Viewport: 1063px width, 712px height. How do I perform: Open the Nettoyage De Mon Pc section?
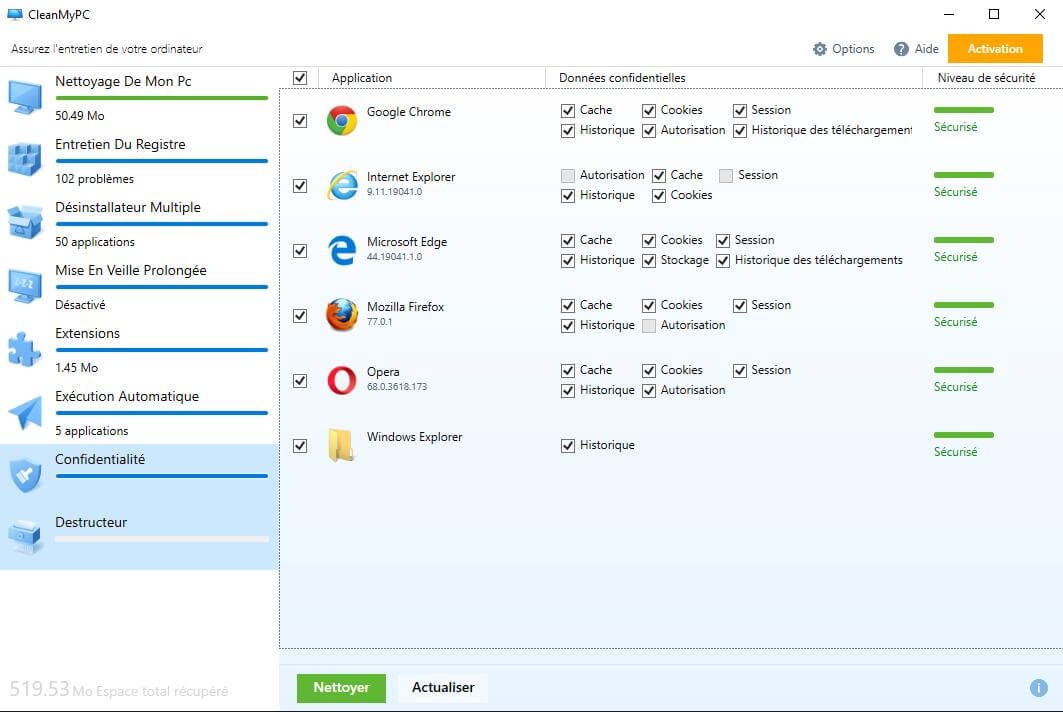pos(139,98)
